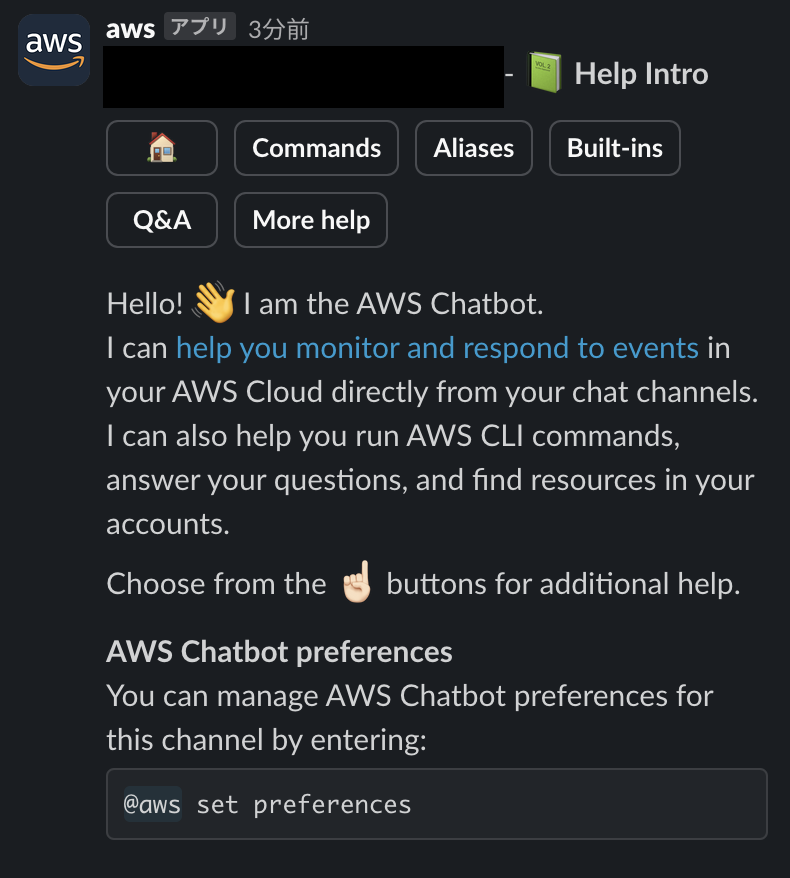Follow the monitor and respond to events link
The height and width of the screenshot is (878, 790).
pyautogui.click(x=436, y=347)
